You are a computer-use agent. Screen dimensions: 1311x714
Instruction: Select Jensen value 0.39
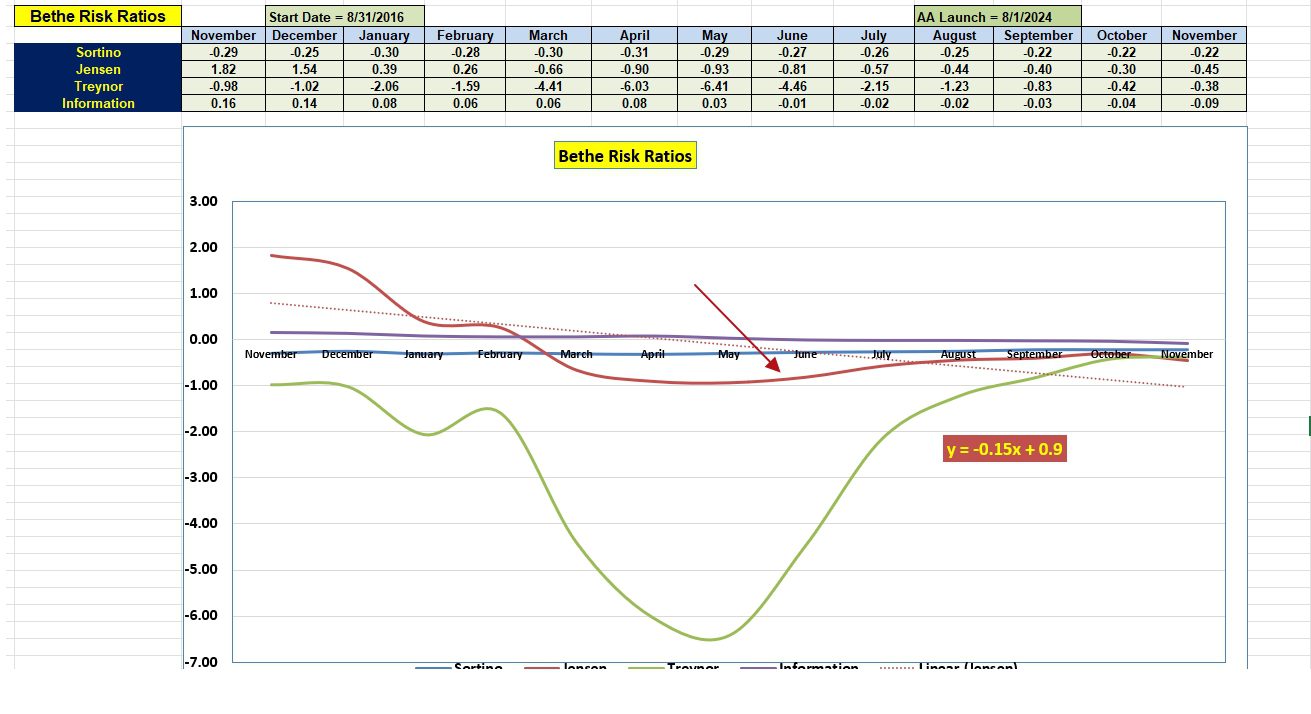pos(384,69)
